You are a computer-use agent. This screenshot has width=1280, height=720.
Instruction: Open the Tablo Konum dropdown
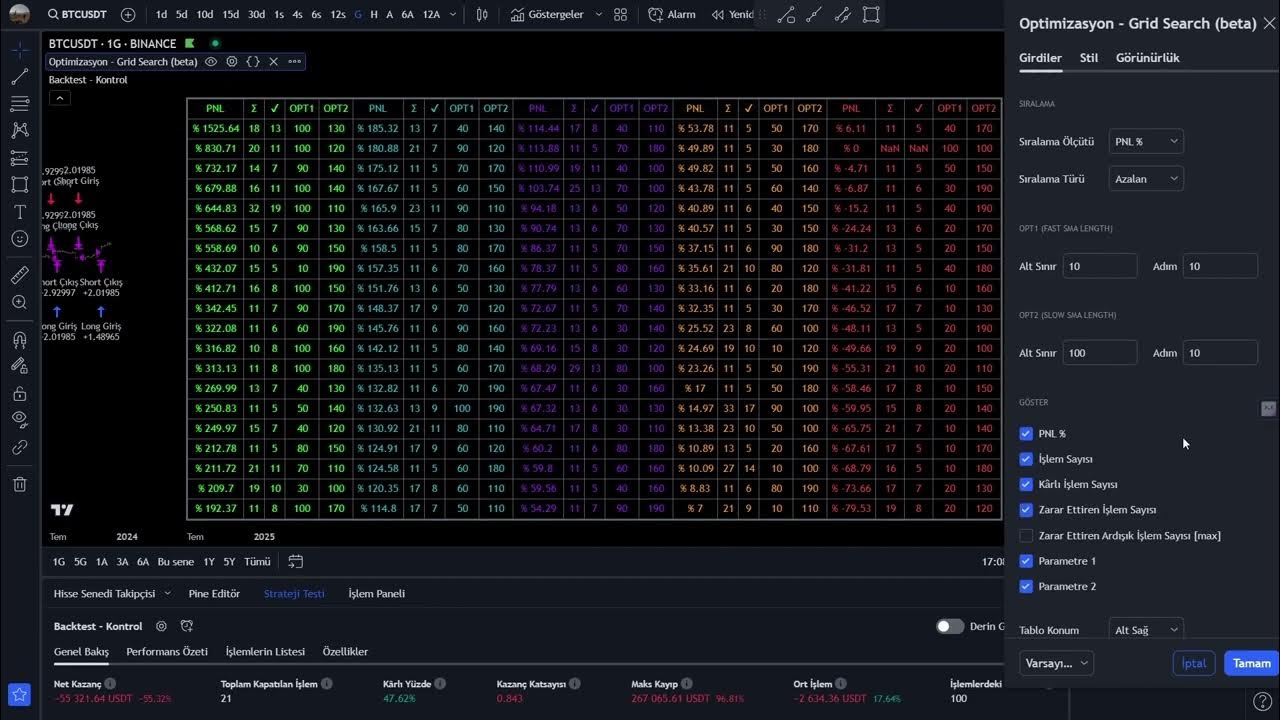(1146, 630)
